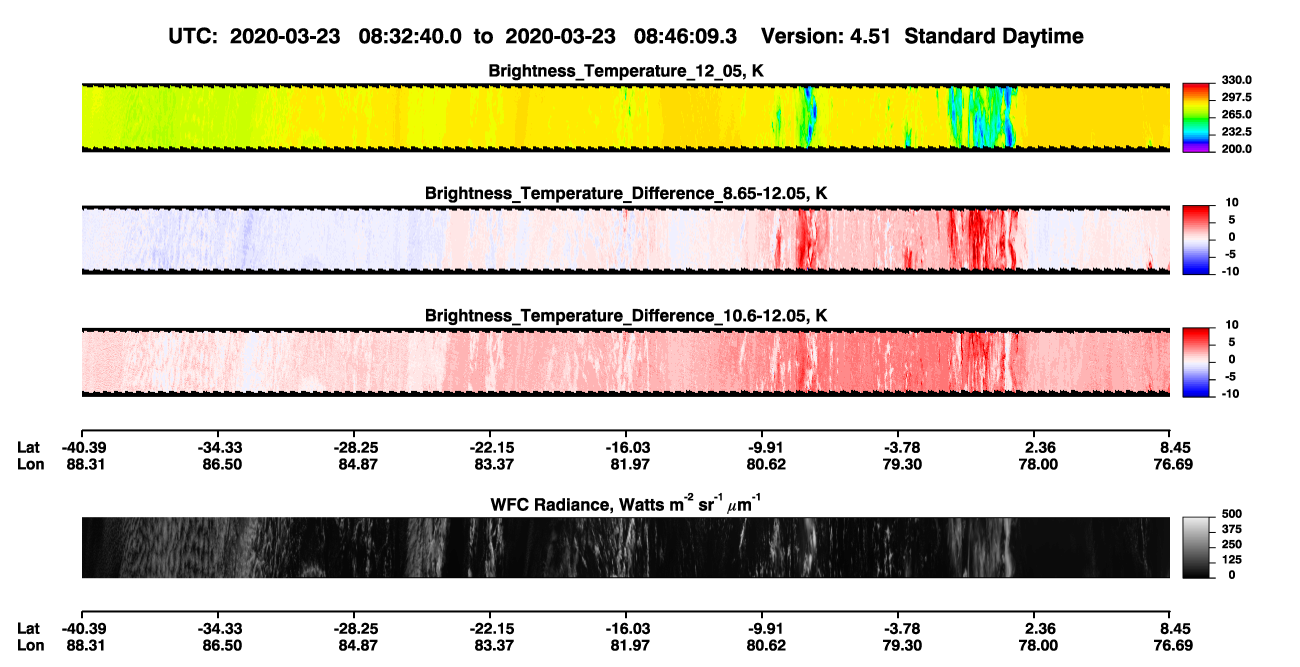Click the red-blue colorbar of 8.65-12.05 difference

[x=1197, y=240]
